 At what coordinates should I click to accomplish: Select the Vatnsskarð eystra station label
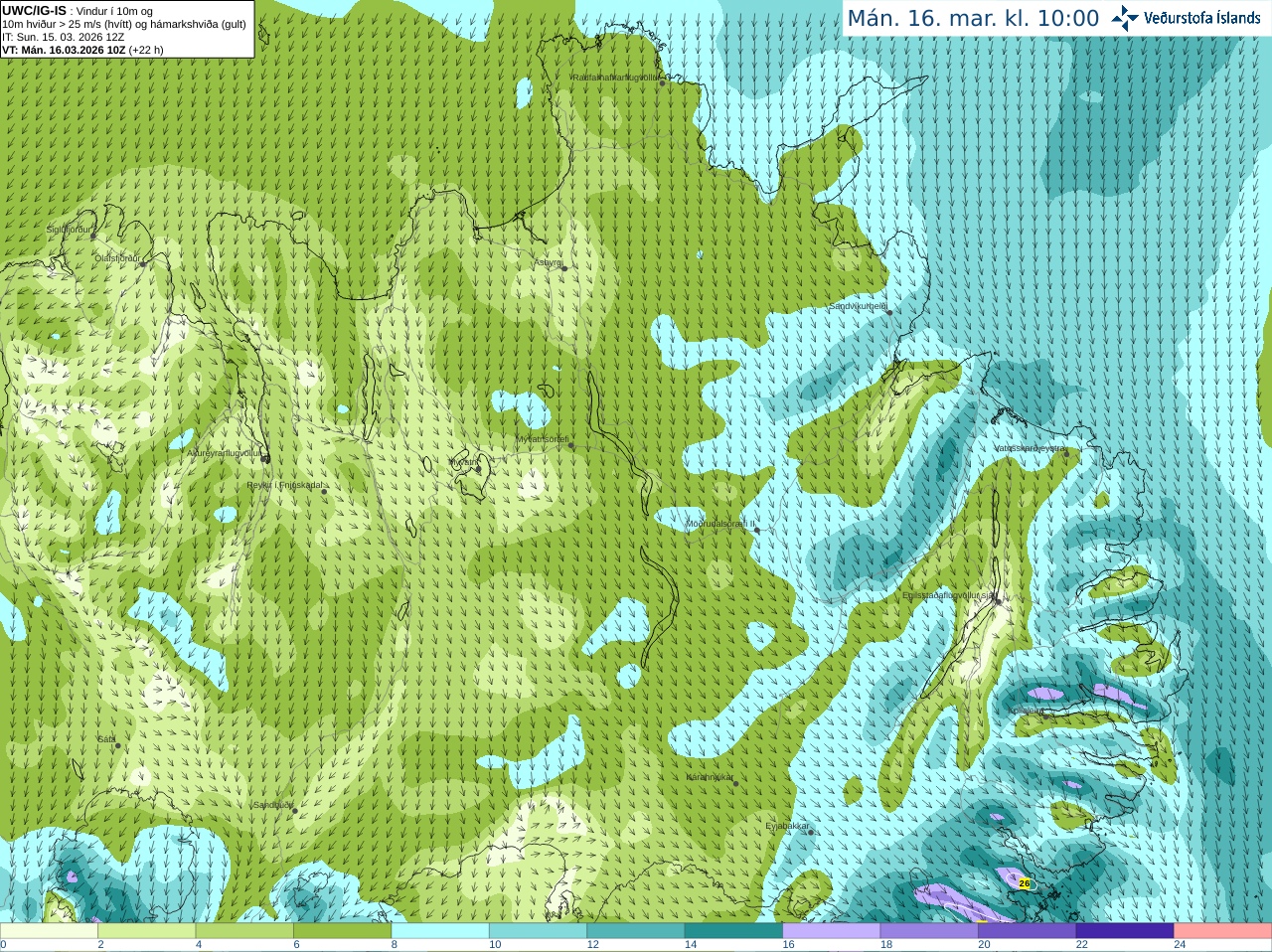pos(1030,448)
